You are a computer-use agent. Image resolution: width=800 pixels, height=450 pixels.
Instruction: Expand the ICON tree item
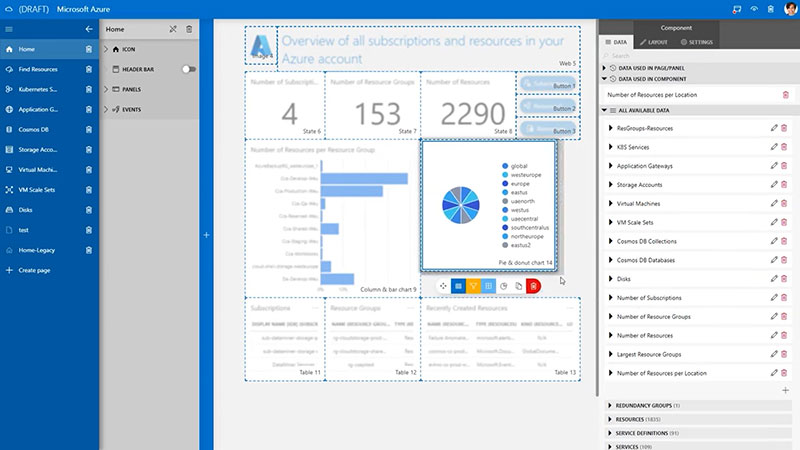(x=106, y=49)
